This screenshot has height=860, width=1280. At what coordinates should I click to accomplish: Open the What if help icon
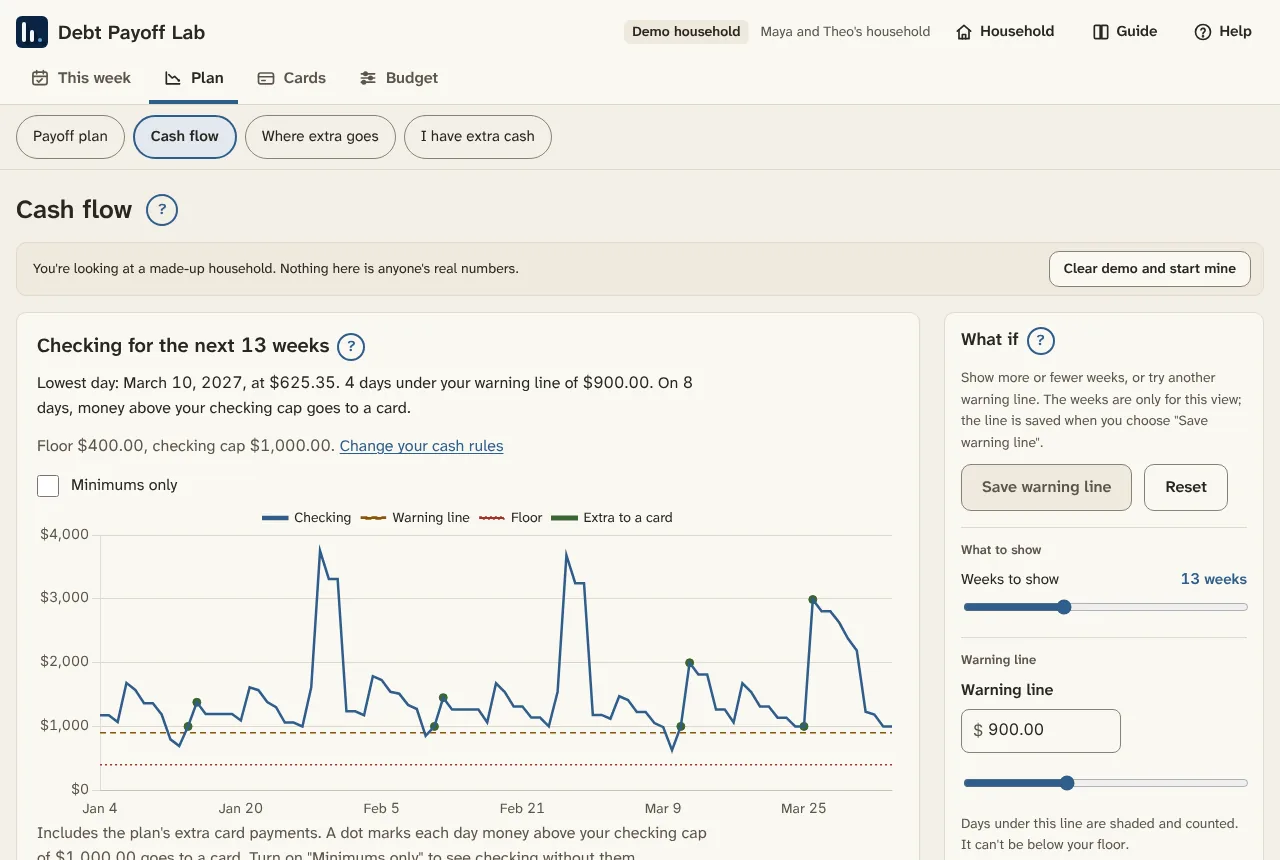click(x=1041, y=341)
